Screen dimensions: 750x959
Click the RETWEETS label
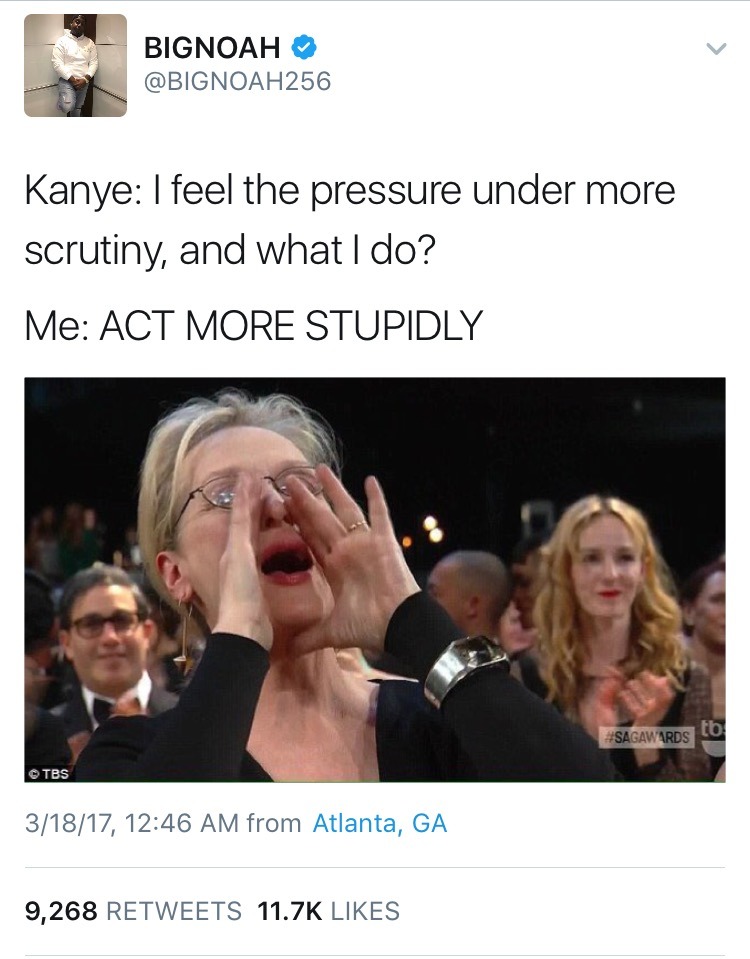click(x=174, y=911)
